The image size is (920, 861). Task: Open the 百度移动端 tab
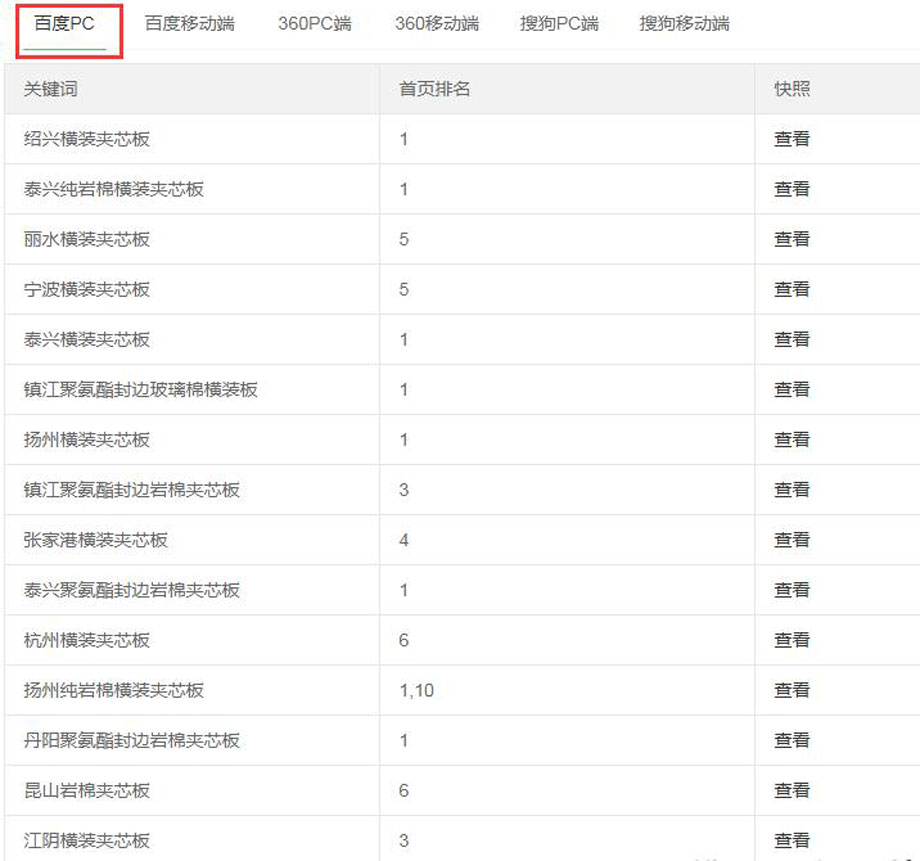tap(189, 24)
